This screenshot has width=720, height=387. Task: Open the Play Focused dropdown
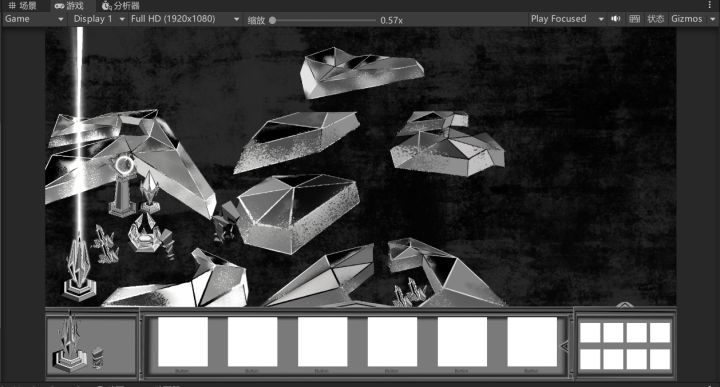pyautogui.click(x=567, y=19)
